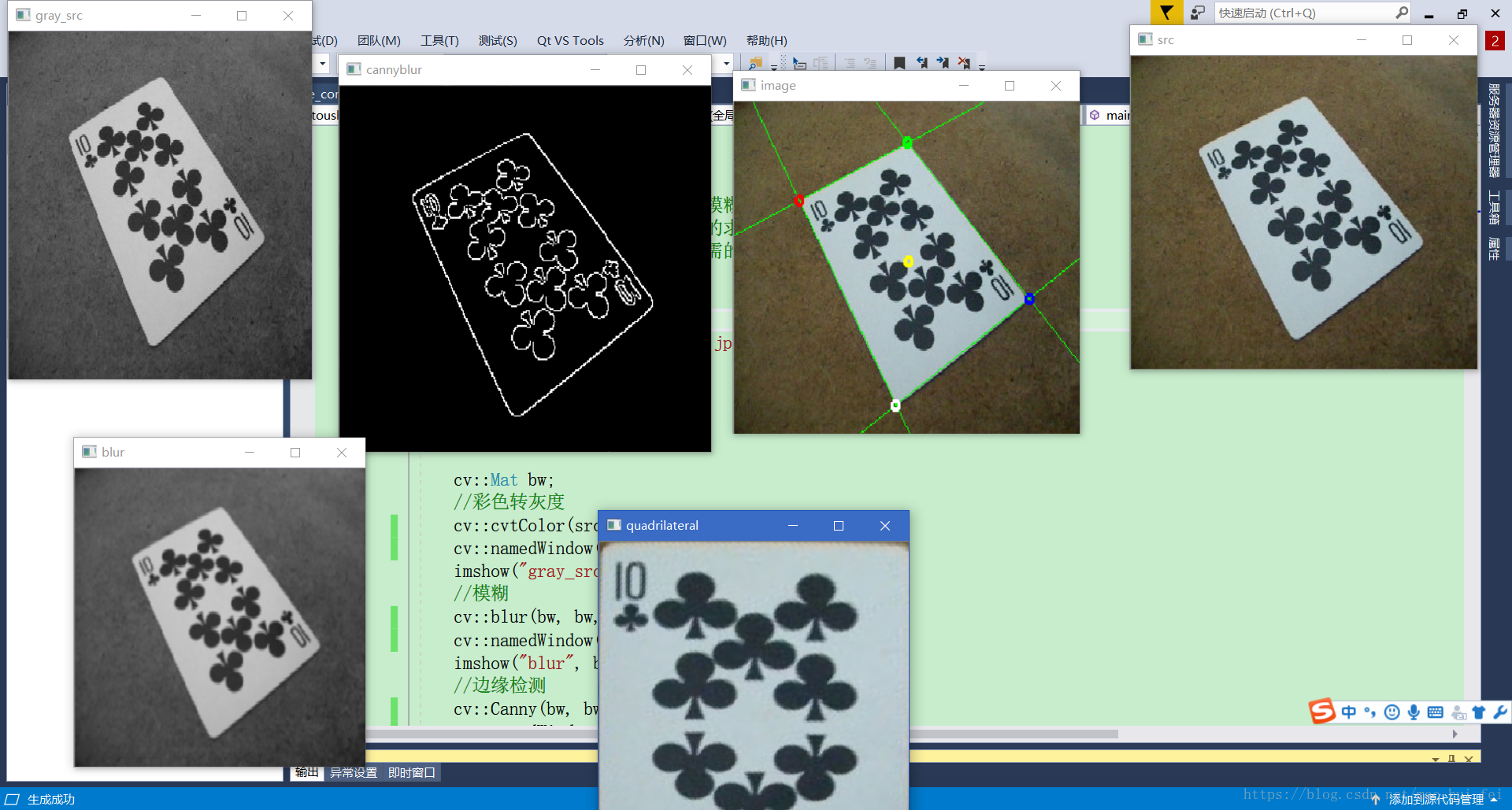Viewport: 1512px width, 810px height.
Task: Open the IME soft keyboard
Action: coord(1436,712)
